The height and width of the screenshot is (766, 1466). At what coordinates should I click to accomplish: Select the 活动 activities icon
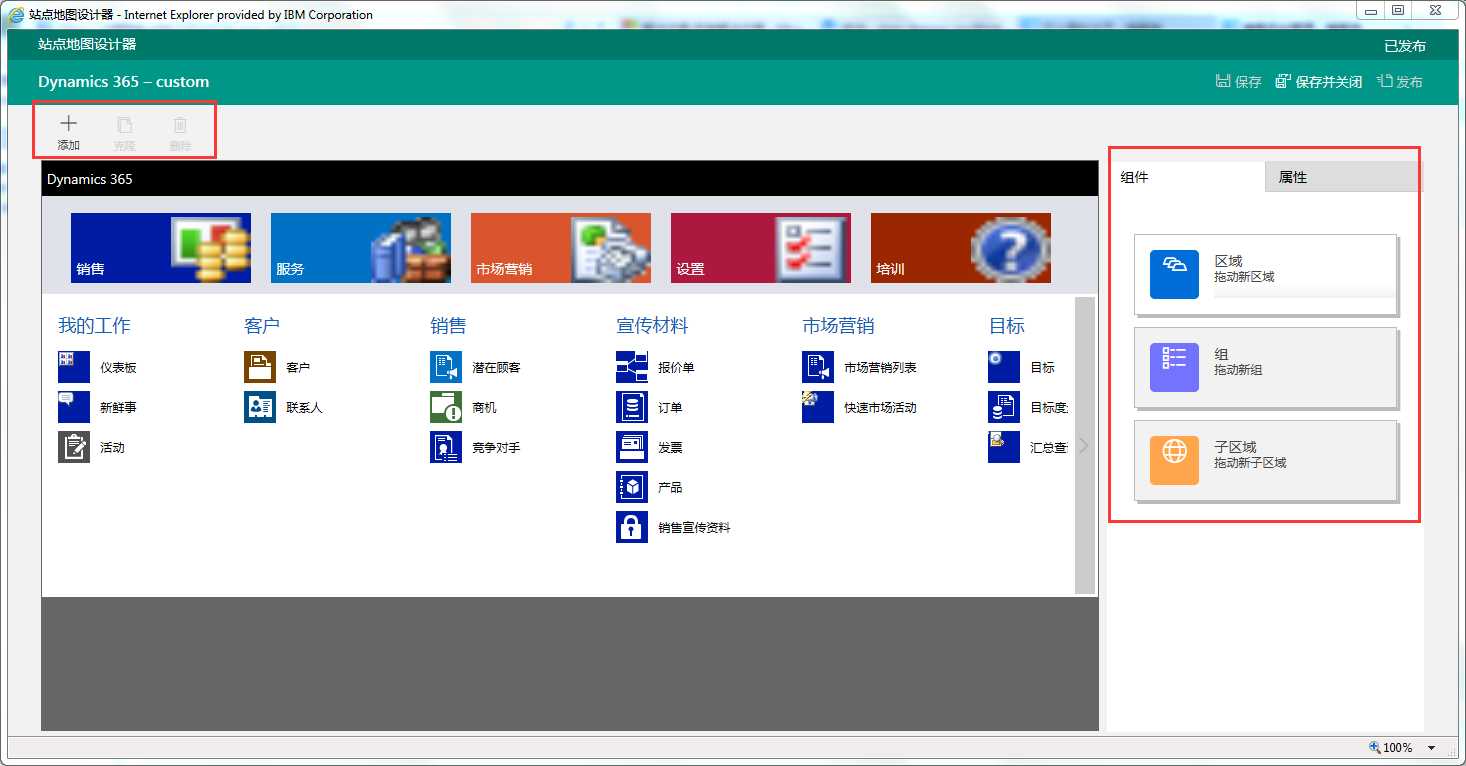tap(74, 447)
